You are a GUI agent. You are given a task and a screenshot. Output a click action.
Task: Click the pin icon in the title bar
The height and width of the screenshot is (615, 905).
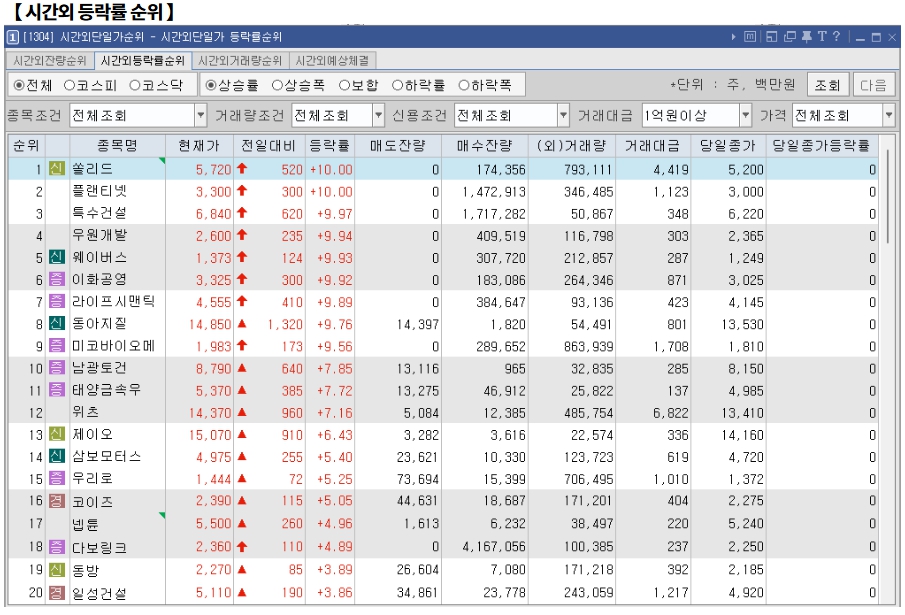pyautogui.click(x=807, y=37)
